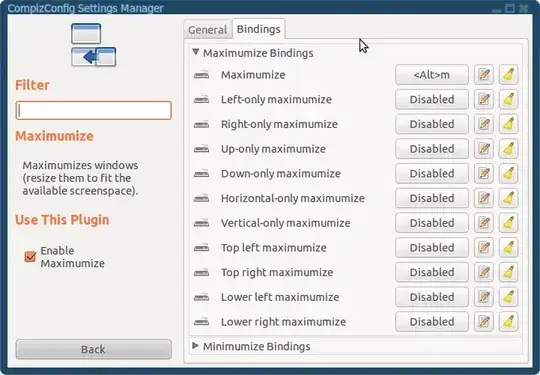Click keyboard icon beside Left-only maximumize

pyautogui.click(x=201, y=100)
